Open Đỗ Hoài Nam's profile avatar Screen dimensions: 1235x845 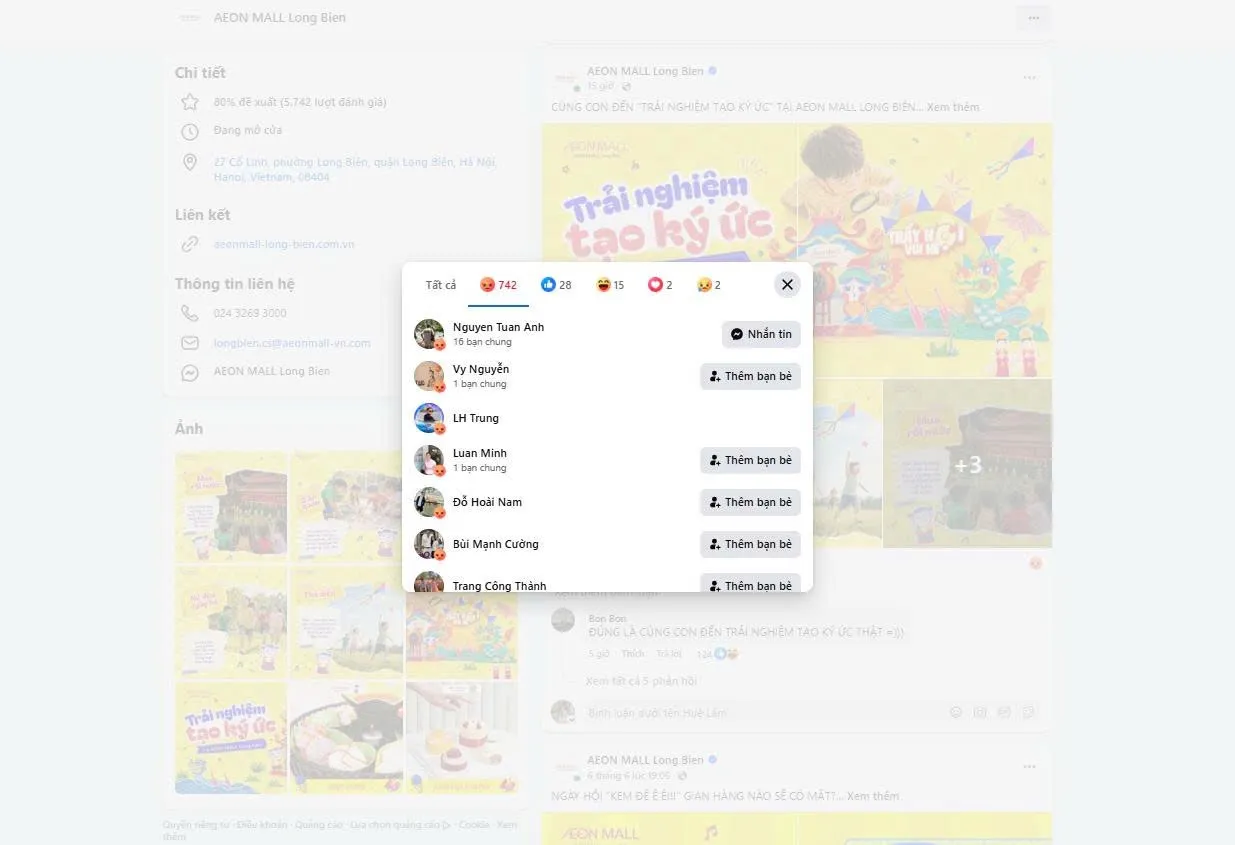point(429,502)
